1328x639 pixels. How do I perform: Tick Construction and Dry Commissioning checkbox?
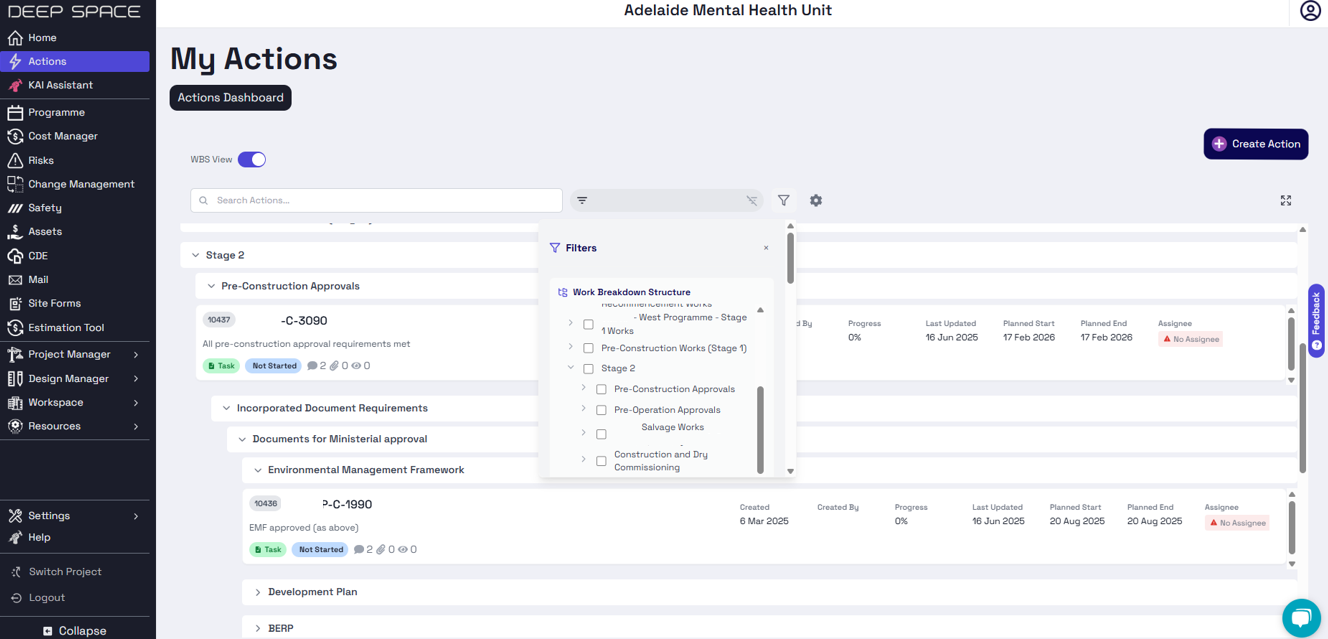[601, 461]
